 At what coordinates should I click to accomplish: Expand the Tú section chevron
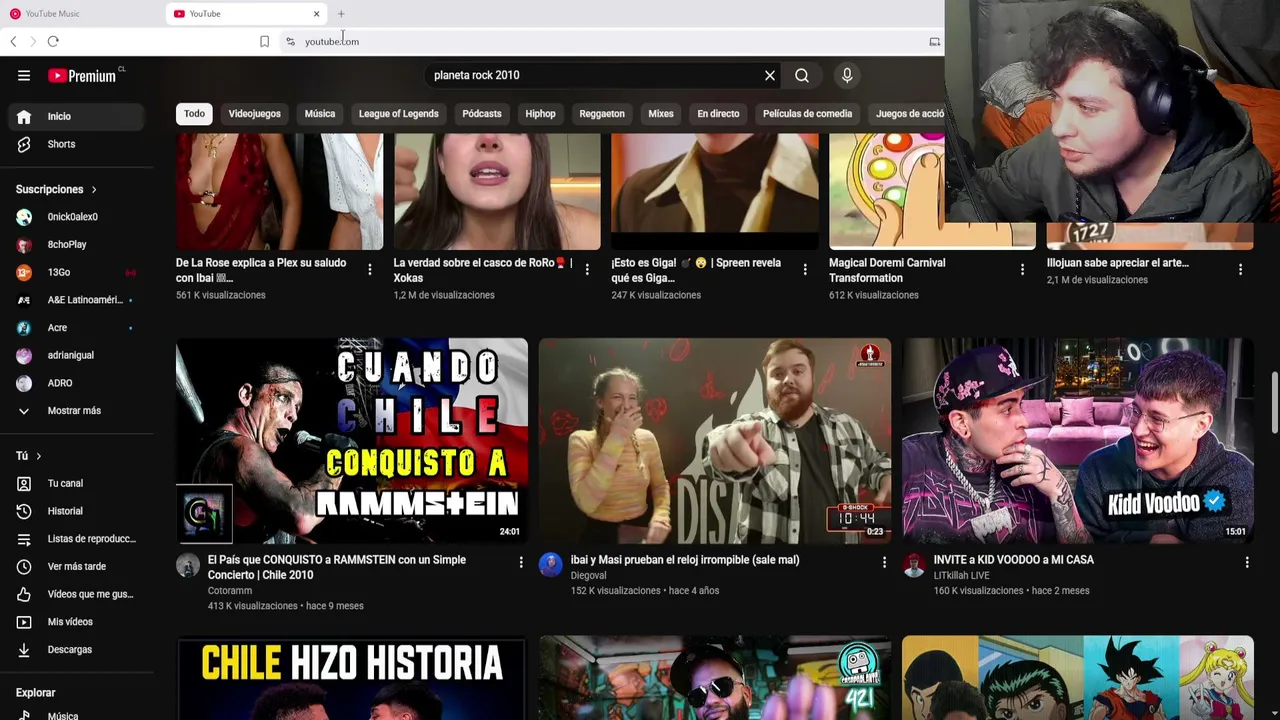tap(39, 456)
